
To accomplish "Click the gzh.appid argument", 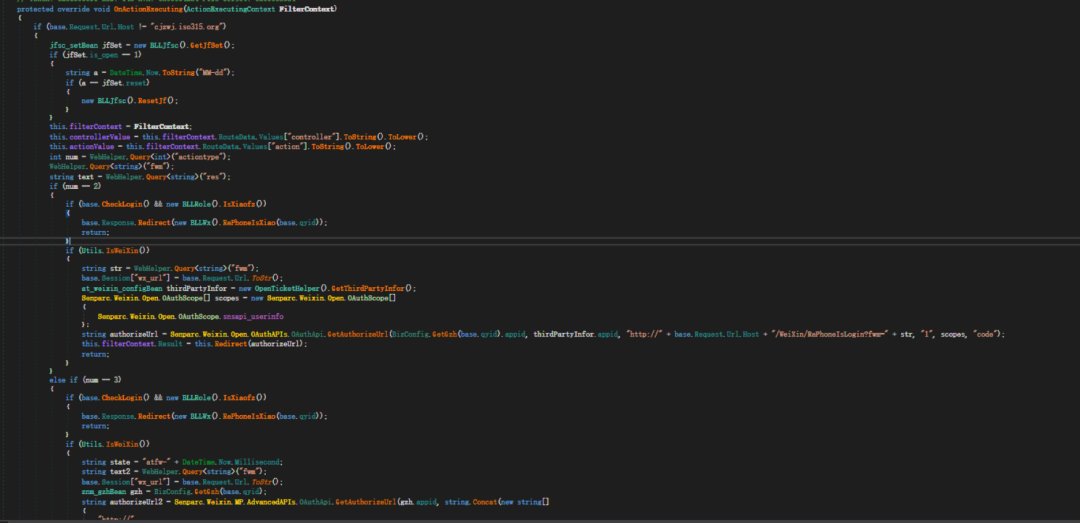I will [x=418, y=502].
